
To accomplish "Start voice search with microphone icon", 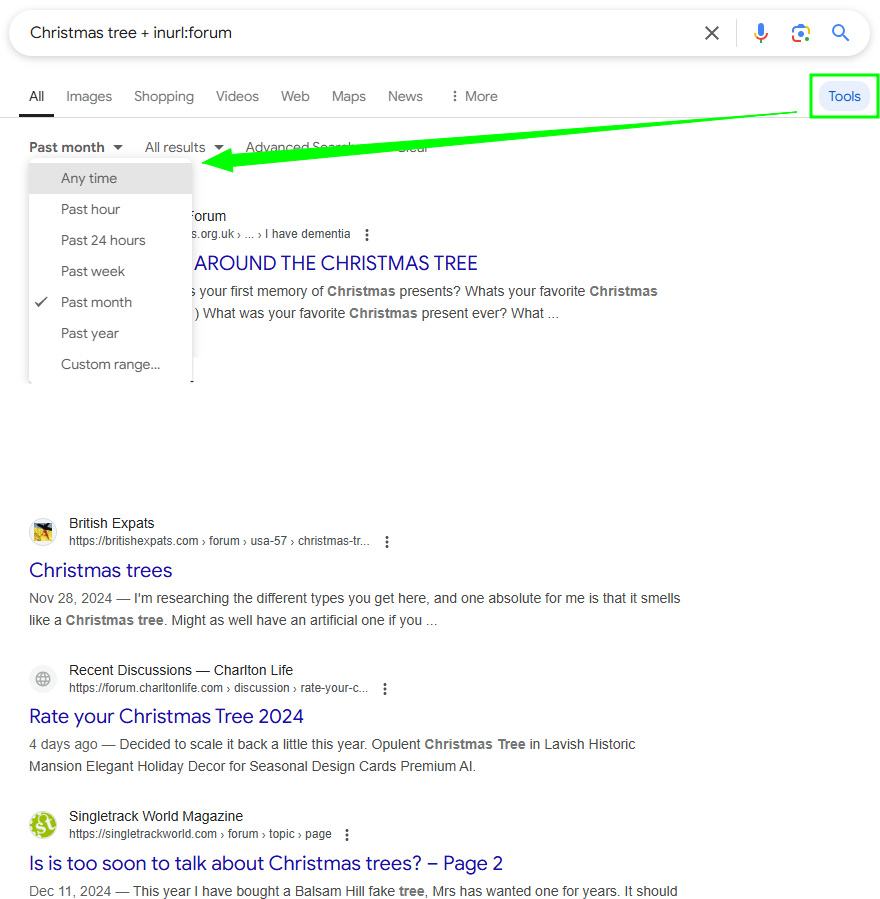I will tap(761, 33).
